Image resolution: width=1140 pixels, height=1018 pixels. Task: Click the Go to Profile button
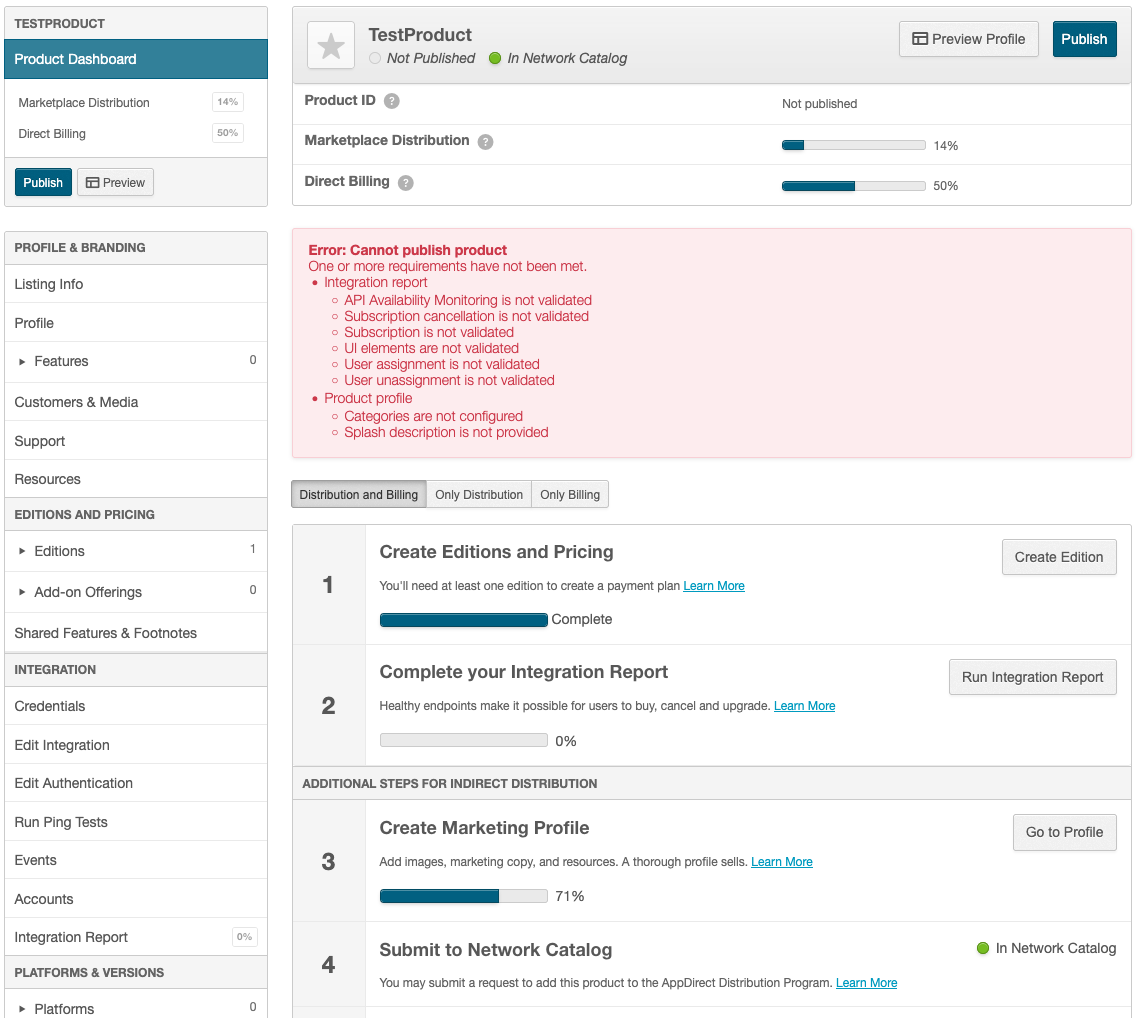[x=1064, y=832]
